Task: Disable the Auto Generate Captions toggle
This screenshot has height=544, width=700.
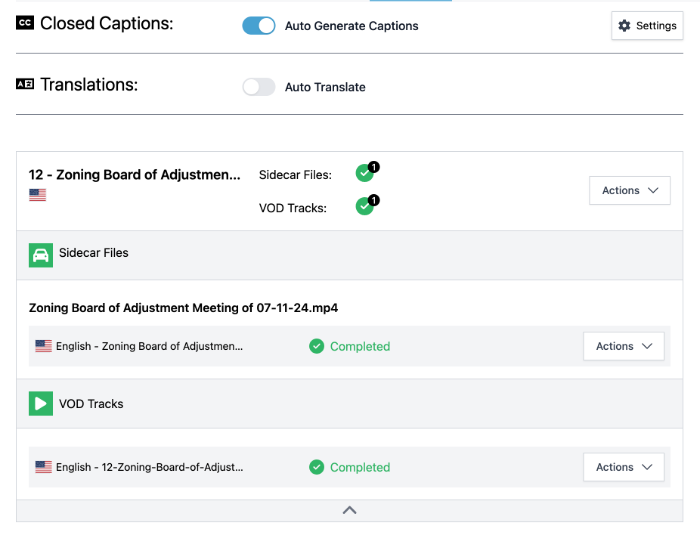Action: point(259,26)
